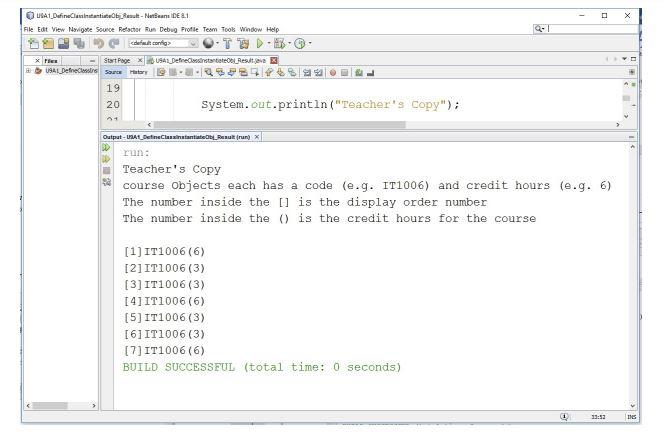The image size is (665, 437).
Task: Open the Source menu
Action: pos(105,29)
